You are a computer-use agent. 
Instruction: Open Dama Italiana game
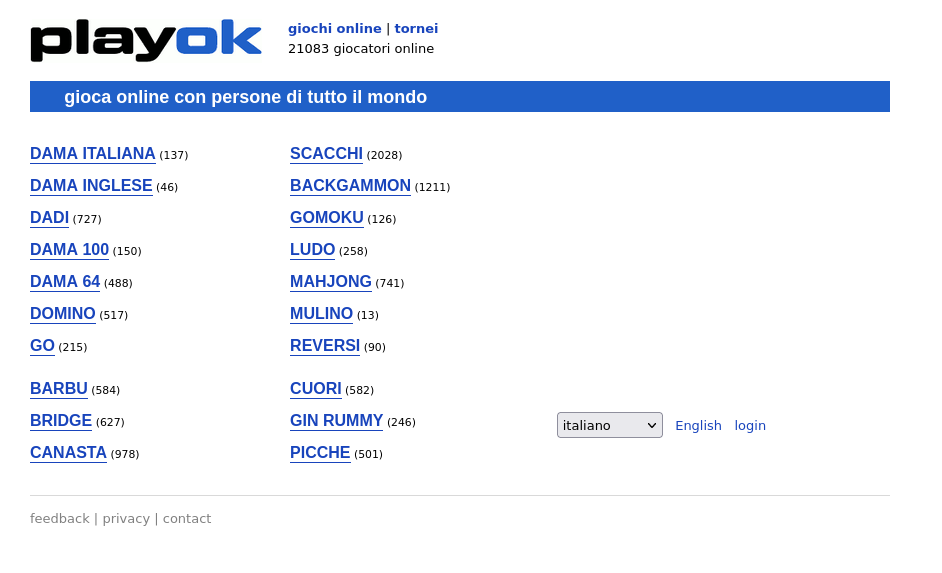tap(93, 154)
